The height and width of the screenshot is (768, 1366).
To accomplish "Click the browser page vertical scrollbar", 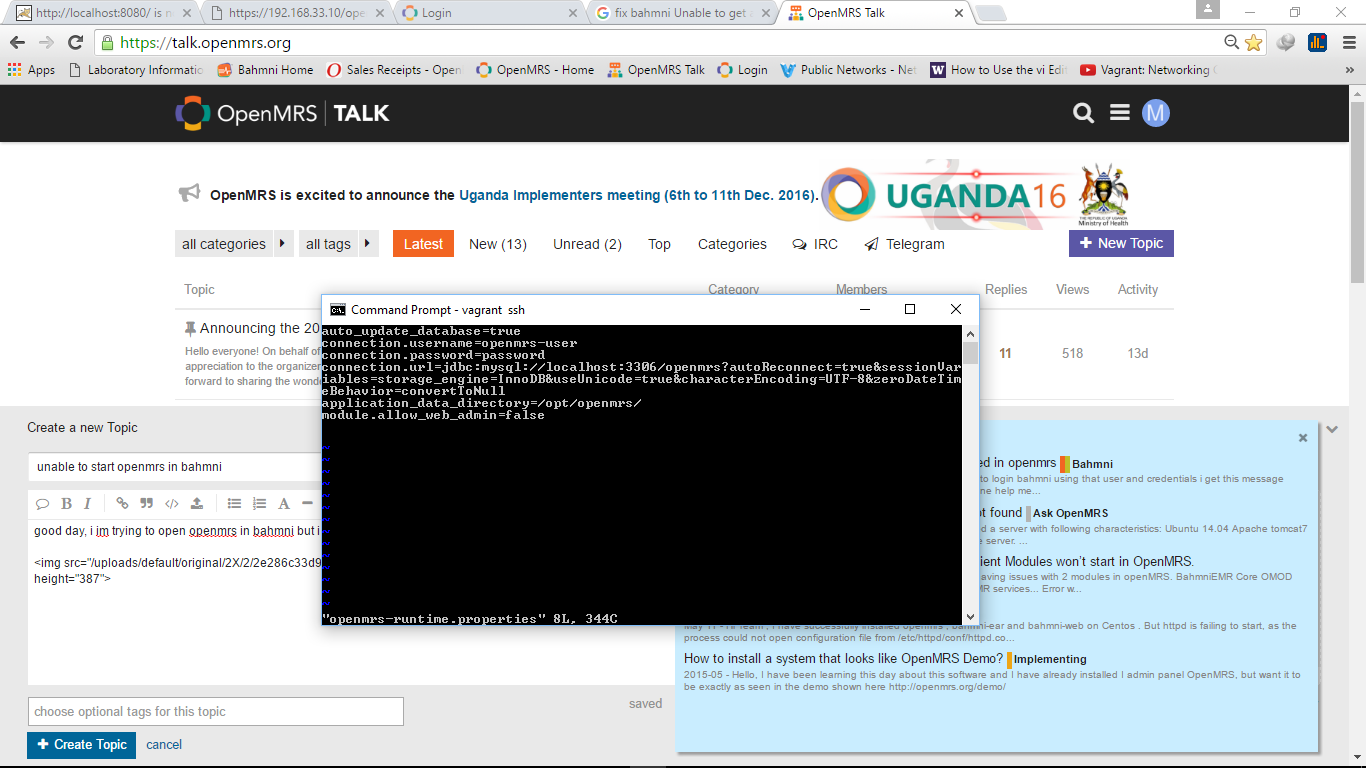I will pos(1357,190).
